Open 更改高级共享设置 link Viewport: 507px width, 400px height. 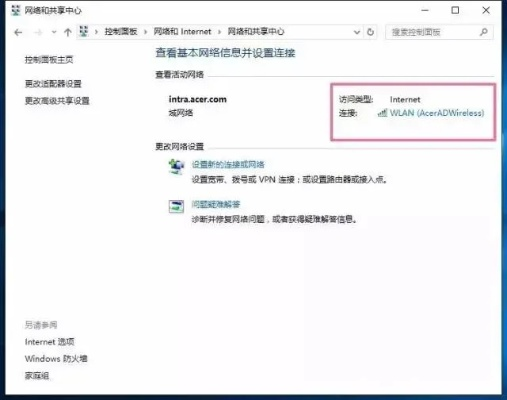click(x=57, y=101)
